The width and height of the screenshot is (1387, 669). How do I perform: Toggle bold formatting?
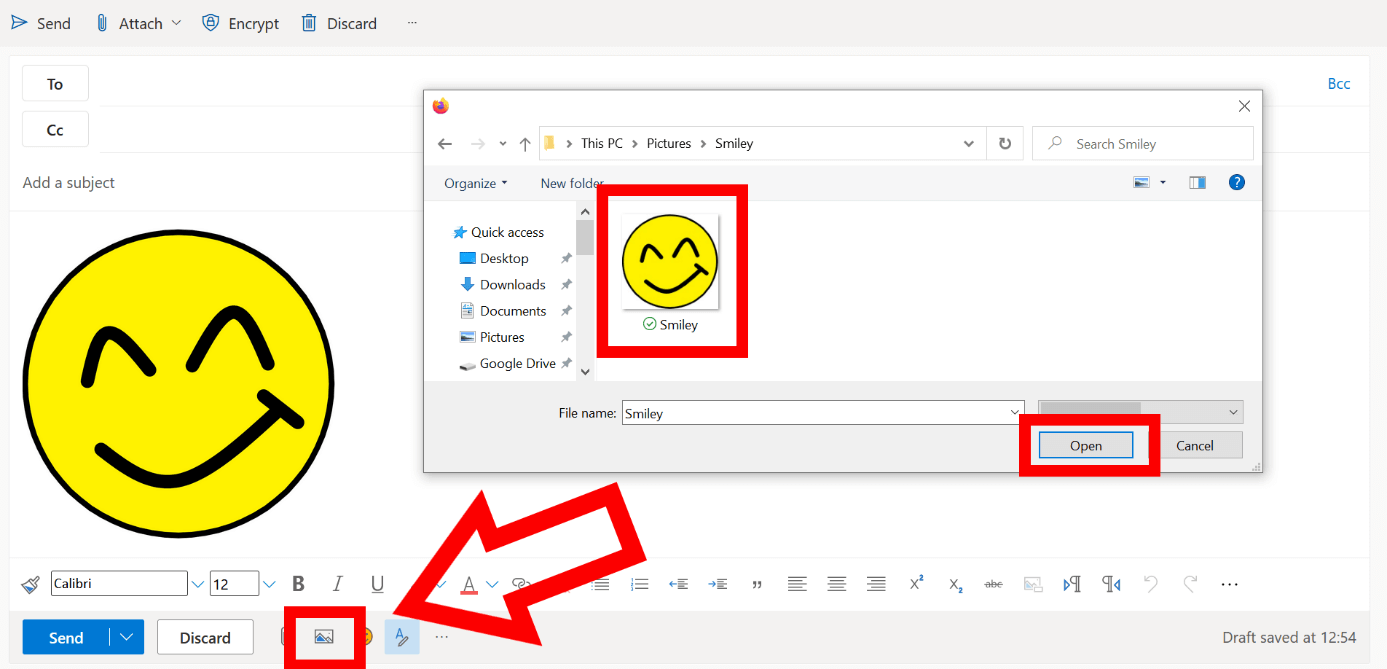pyautogui.click(x=298, y=583)
